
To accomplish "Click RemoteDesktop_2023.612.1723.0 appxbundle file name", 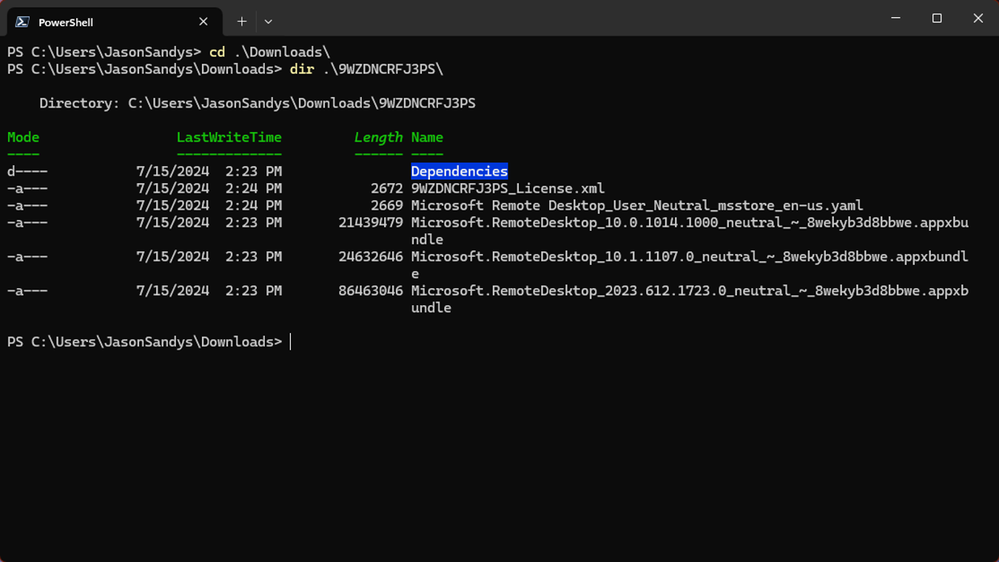I will [689, 299].
